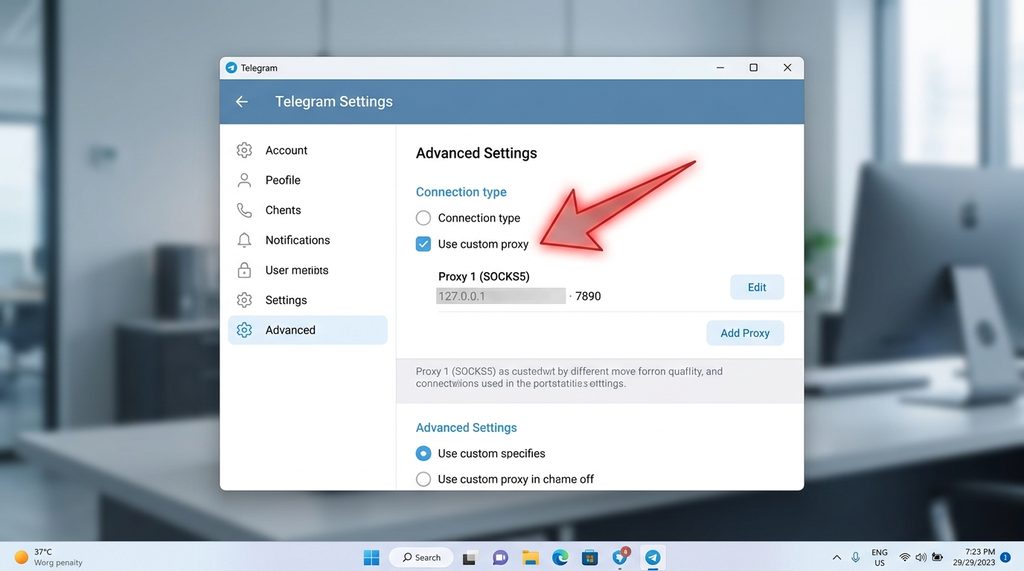Click the lower blue Advanced Settings heading
Viewport: 1024px width, 571px height.
click(x=466, y=427)
